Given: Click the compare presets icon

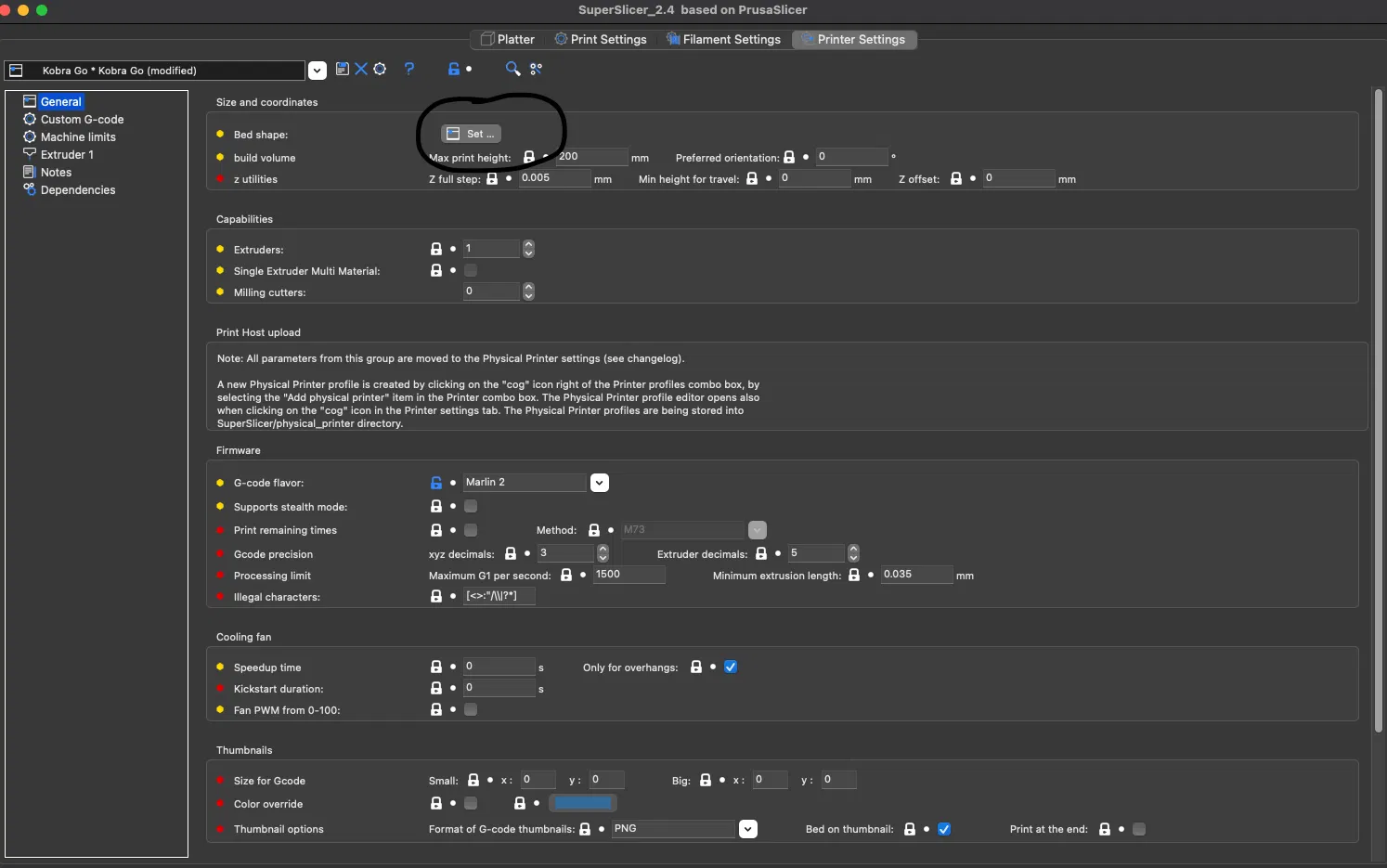Looking at the screenshot, I should [536, 69].
